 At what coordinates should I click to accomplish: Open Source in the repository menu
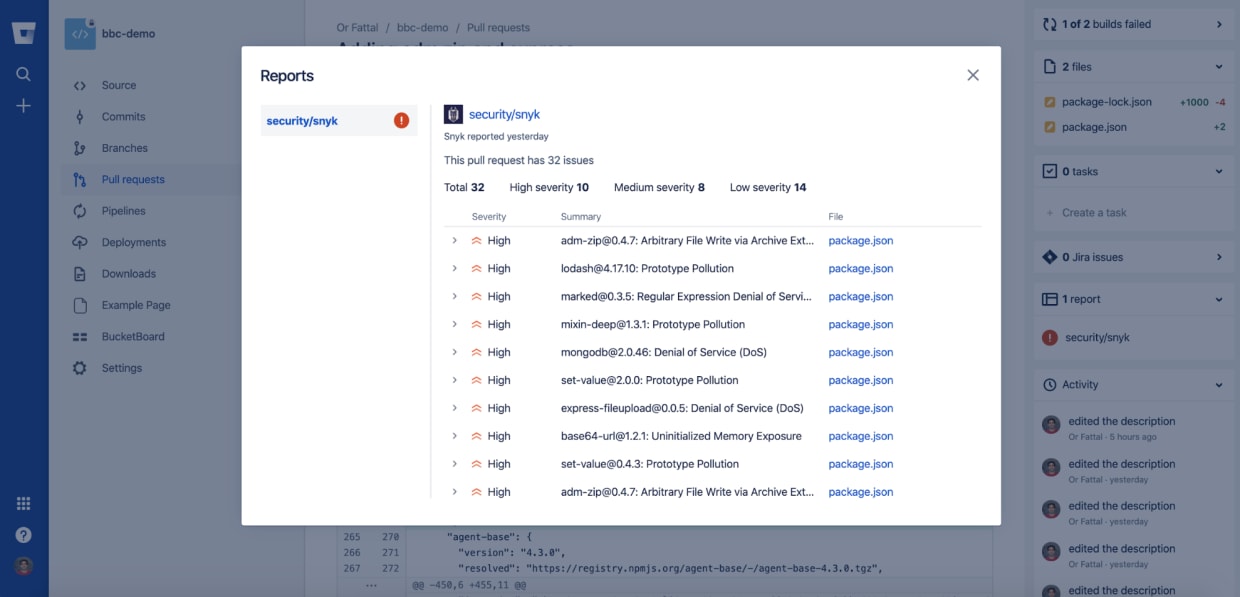pos(119,86)
